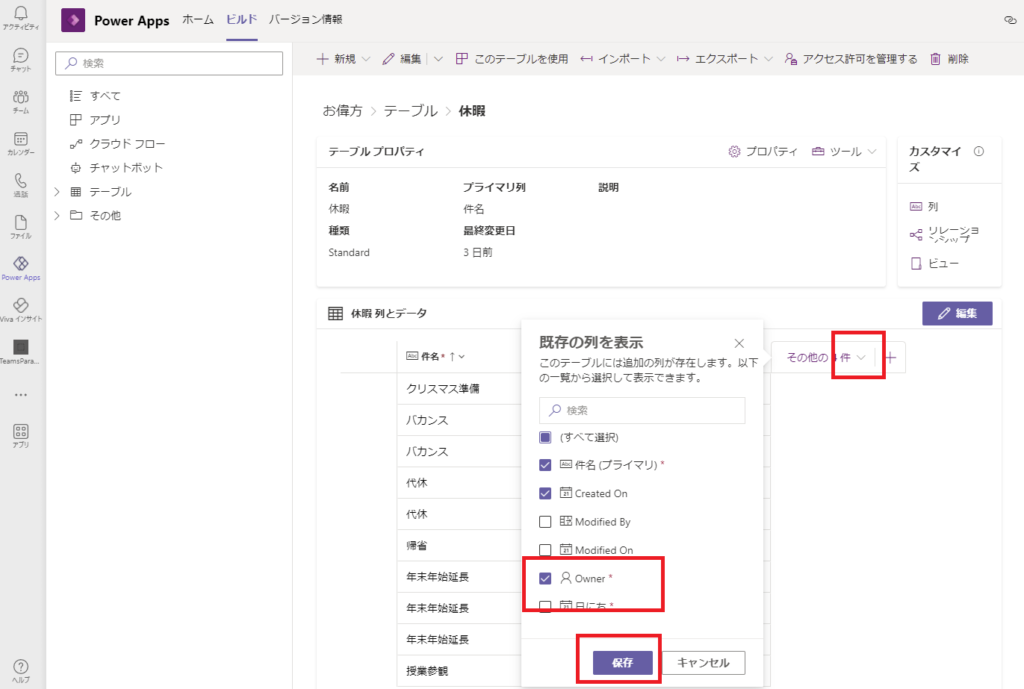Open 列 in the customize panel
Image resolution: width=1024 pixels, height=689 pixels.
(x=924, y=206)
